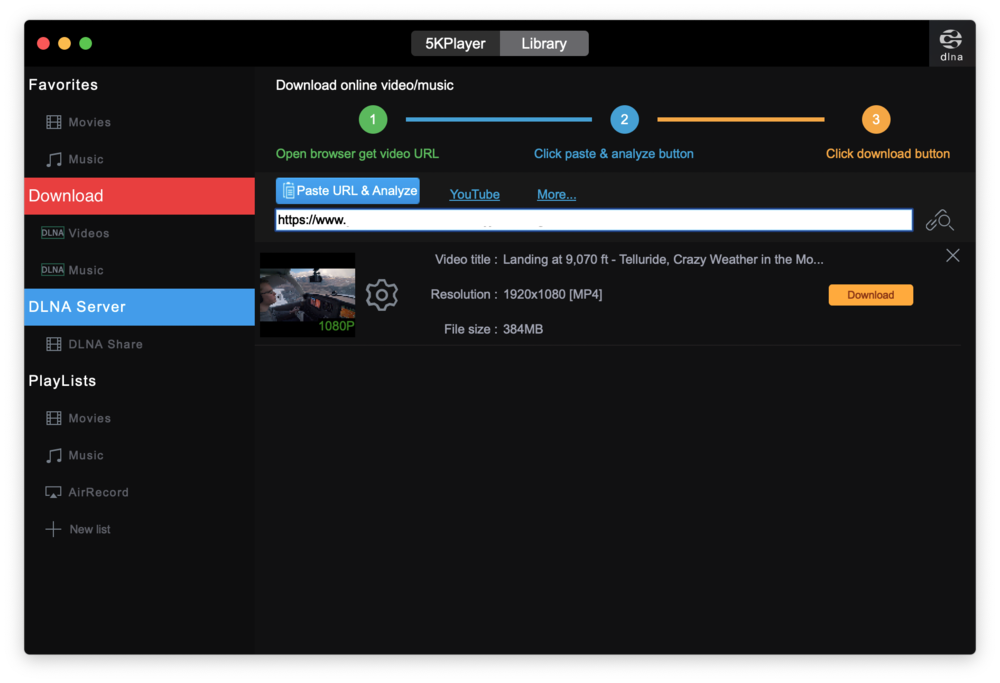
Task: Click the analyze URL magnifier icon
Action: [939, 221]
